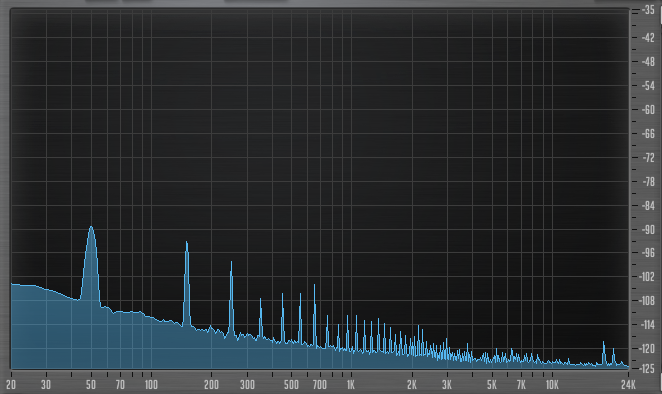Click the 700 Hz frequency axis label
The height and width of the screenshot is (394, 662).
coord(320,385)
